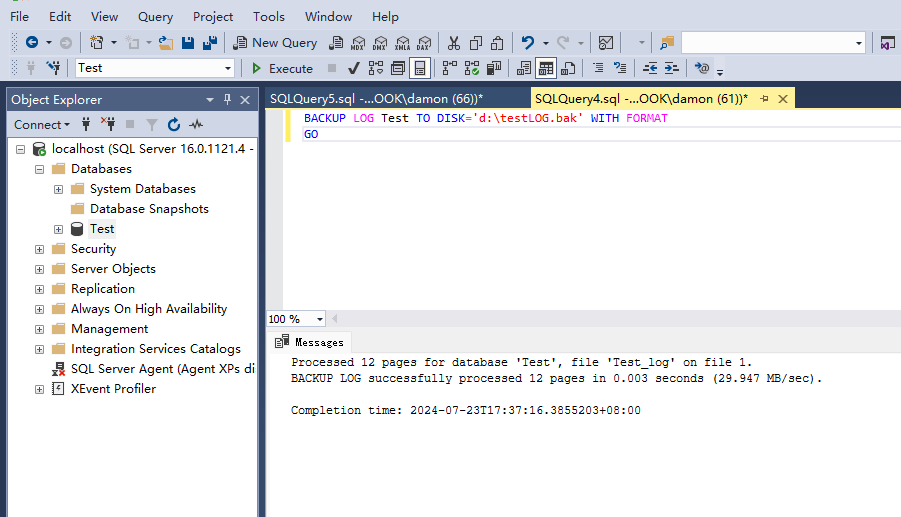Open a Database Engine Query via its icon
Screen dimensions: 901x517
click(x=336, y=43)
